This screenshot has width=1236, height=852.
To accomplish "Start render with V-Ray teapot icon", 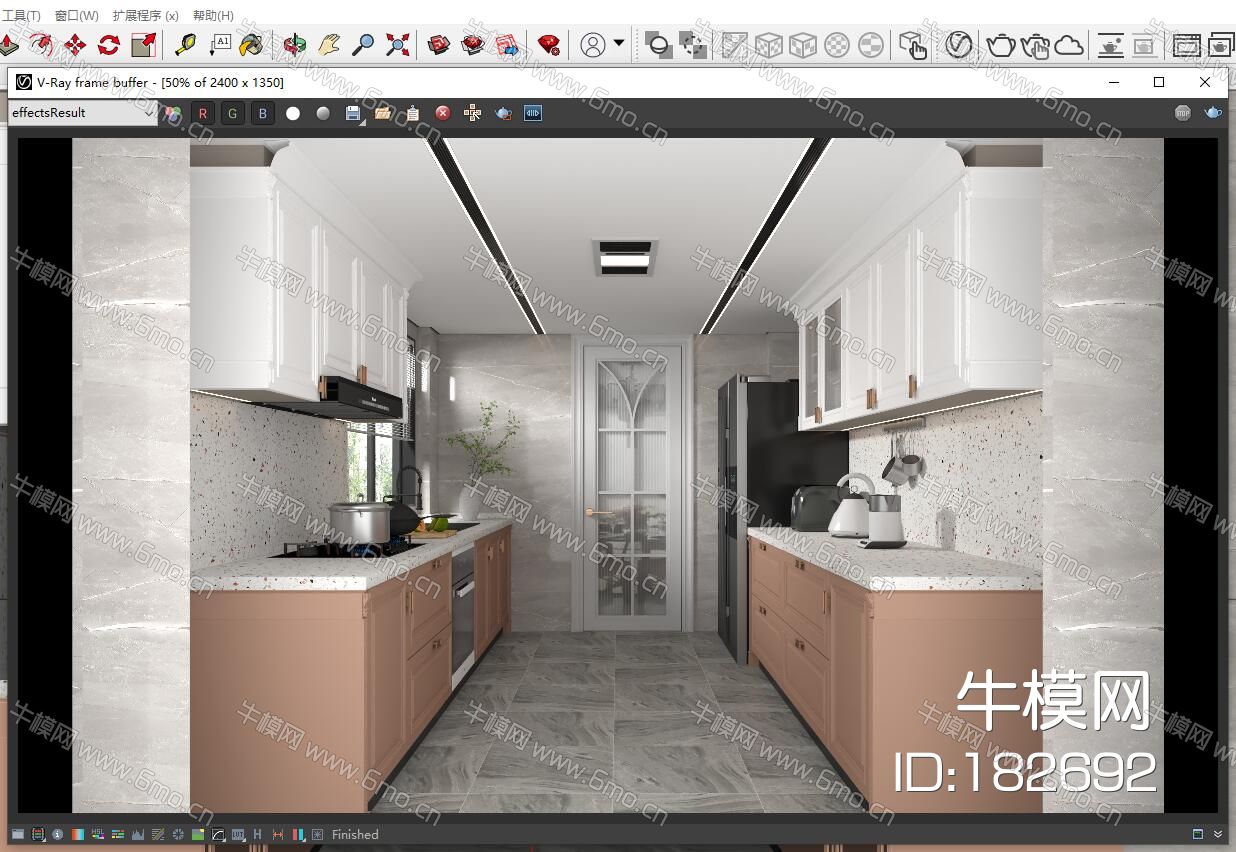I will pos(1000,44).
